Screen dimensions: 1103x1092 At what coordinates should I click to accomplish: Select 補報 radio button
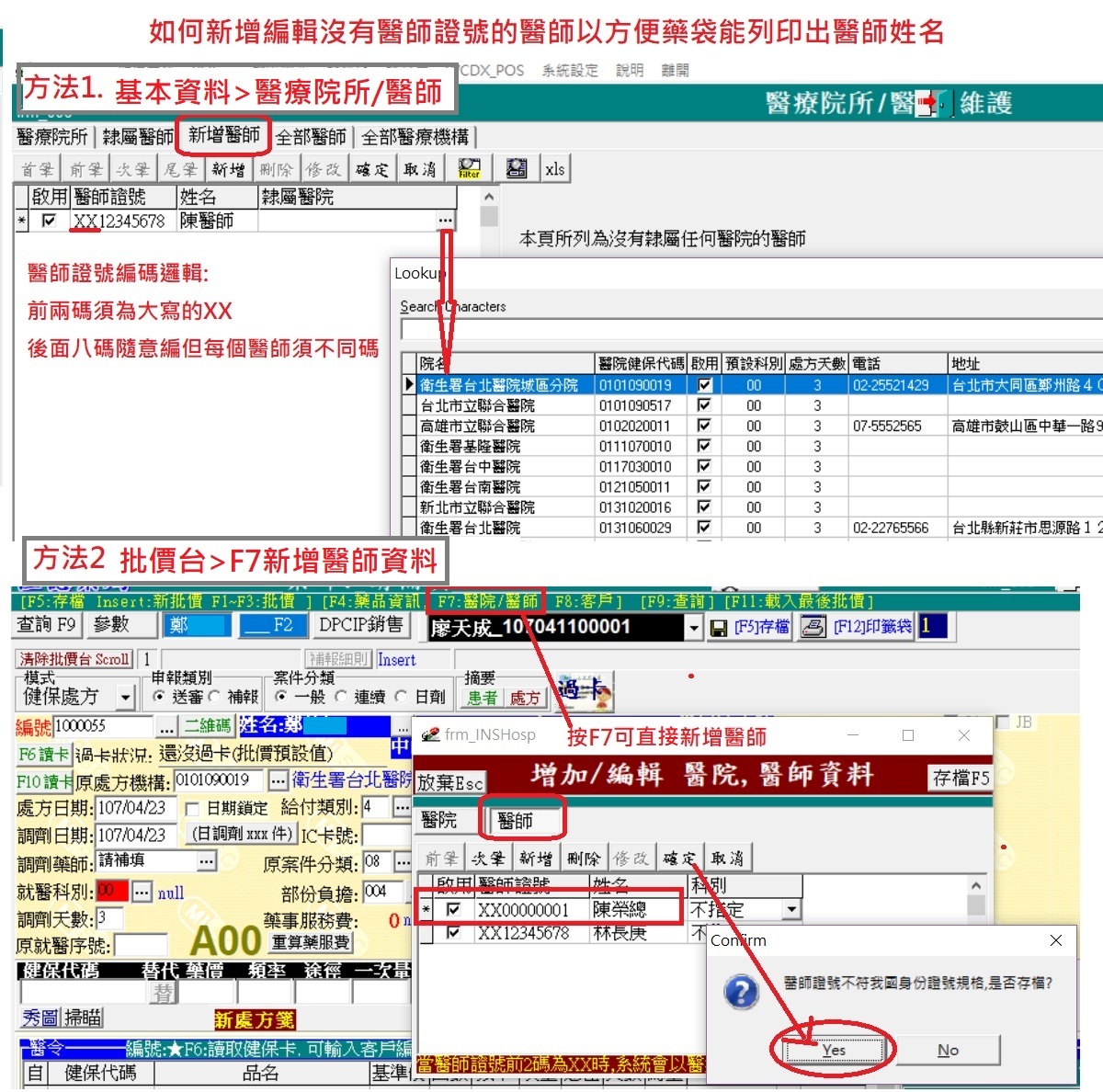[x=215, y=697]
